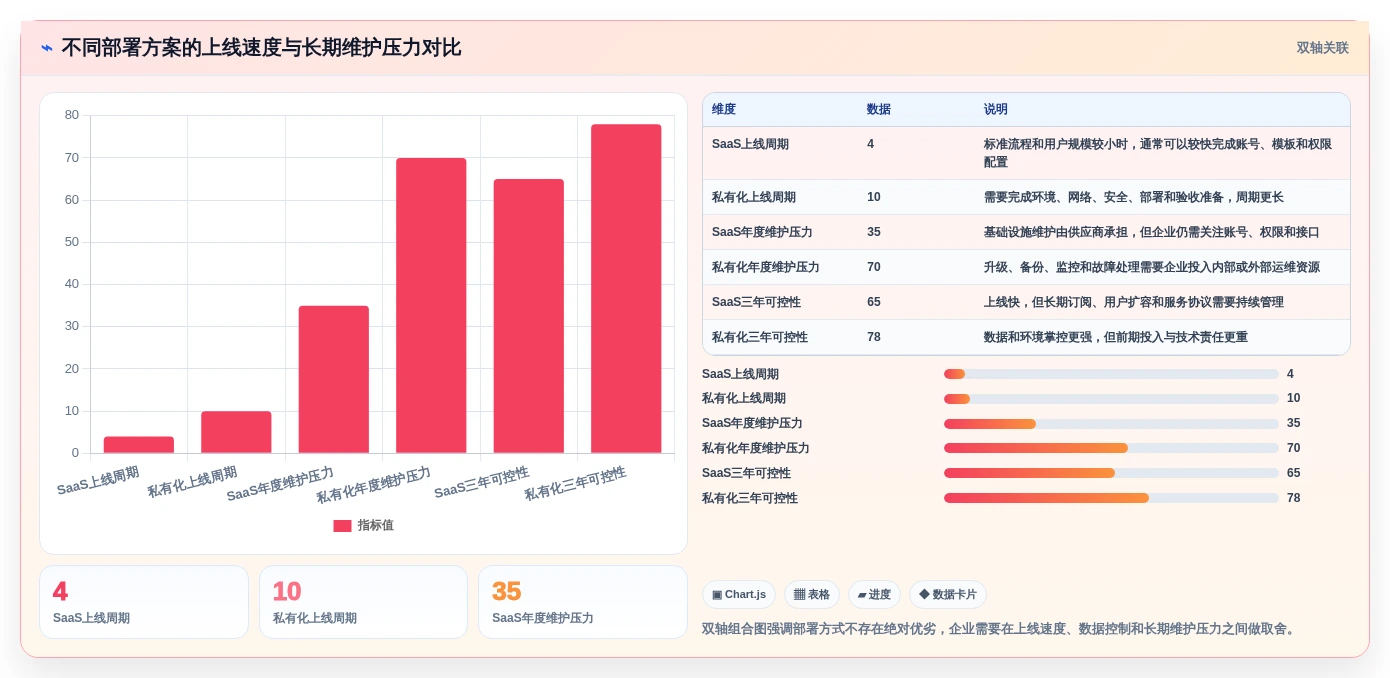Screen dimensions: 1390x678
Task: Click description starting 上线快，但长期订阅
Action: pyautogui.click(x=1134, y=303)
